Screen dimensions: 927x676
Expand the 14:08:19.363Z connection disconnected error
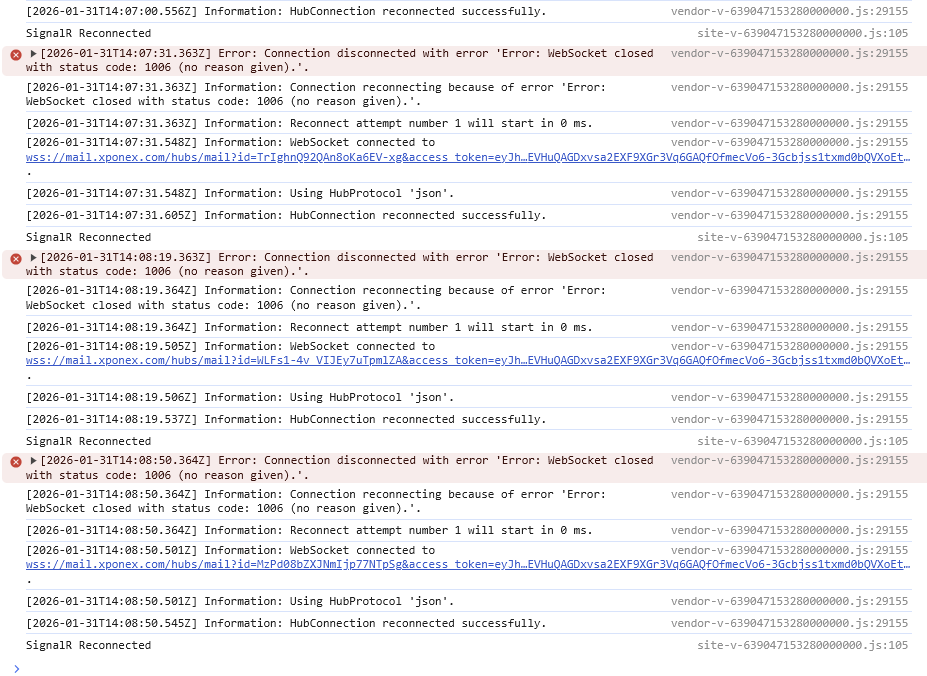34,257
